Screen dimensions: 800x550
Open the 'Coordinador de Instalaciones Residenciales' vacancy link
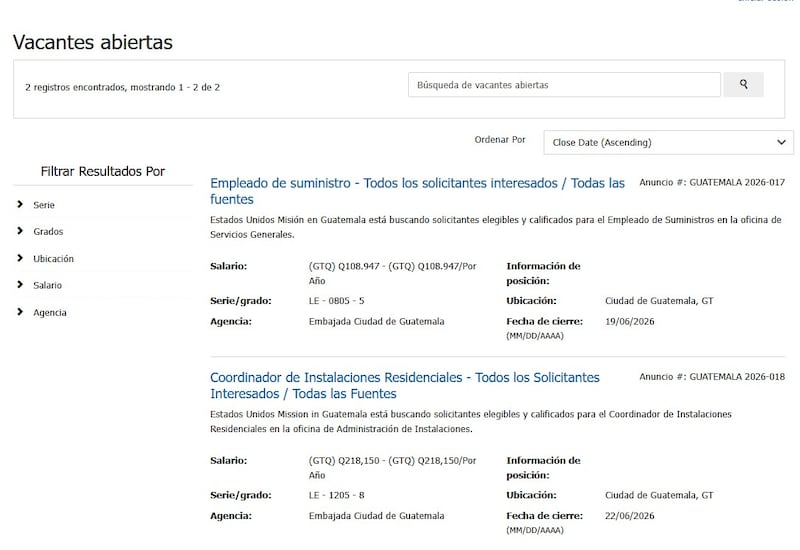pyautogui.click(x=405, y=385)
